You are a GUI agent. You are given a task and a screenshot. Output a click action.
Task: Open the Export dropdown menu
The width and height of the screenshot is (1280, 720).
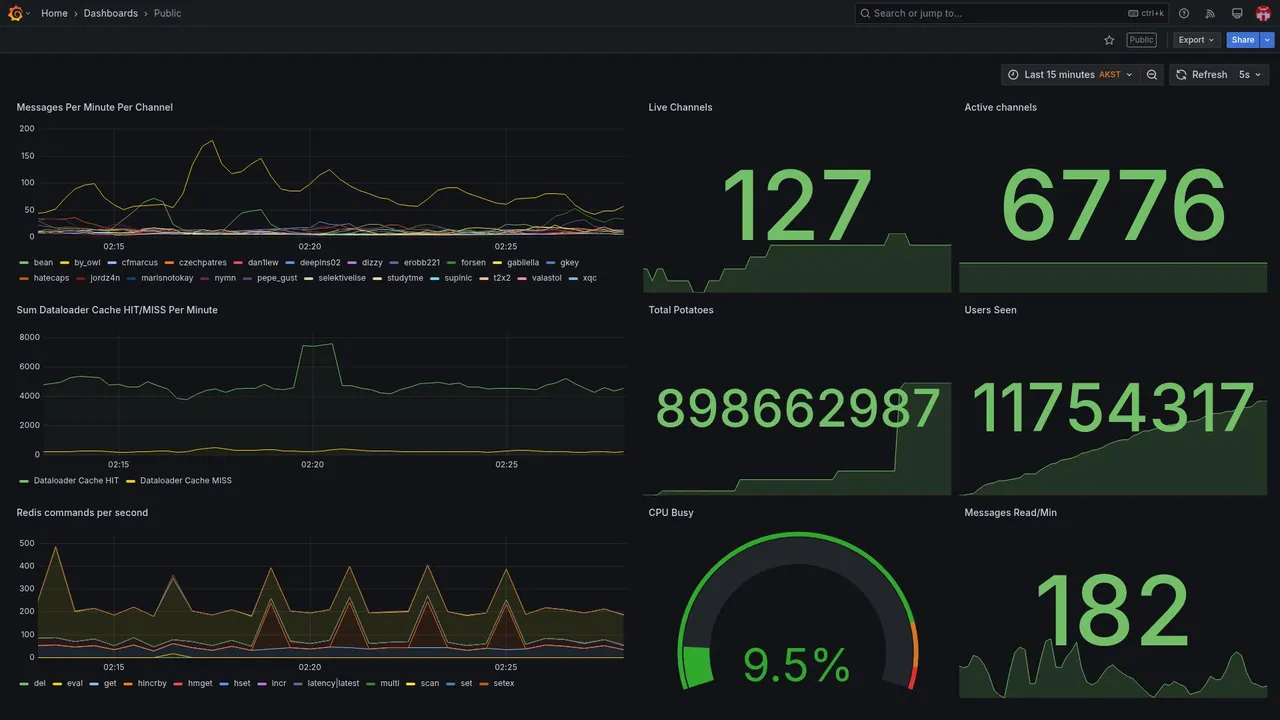(1196, 40)
